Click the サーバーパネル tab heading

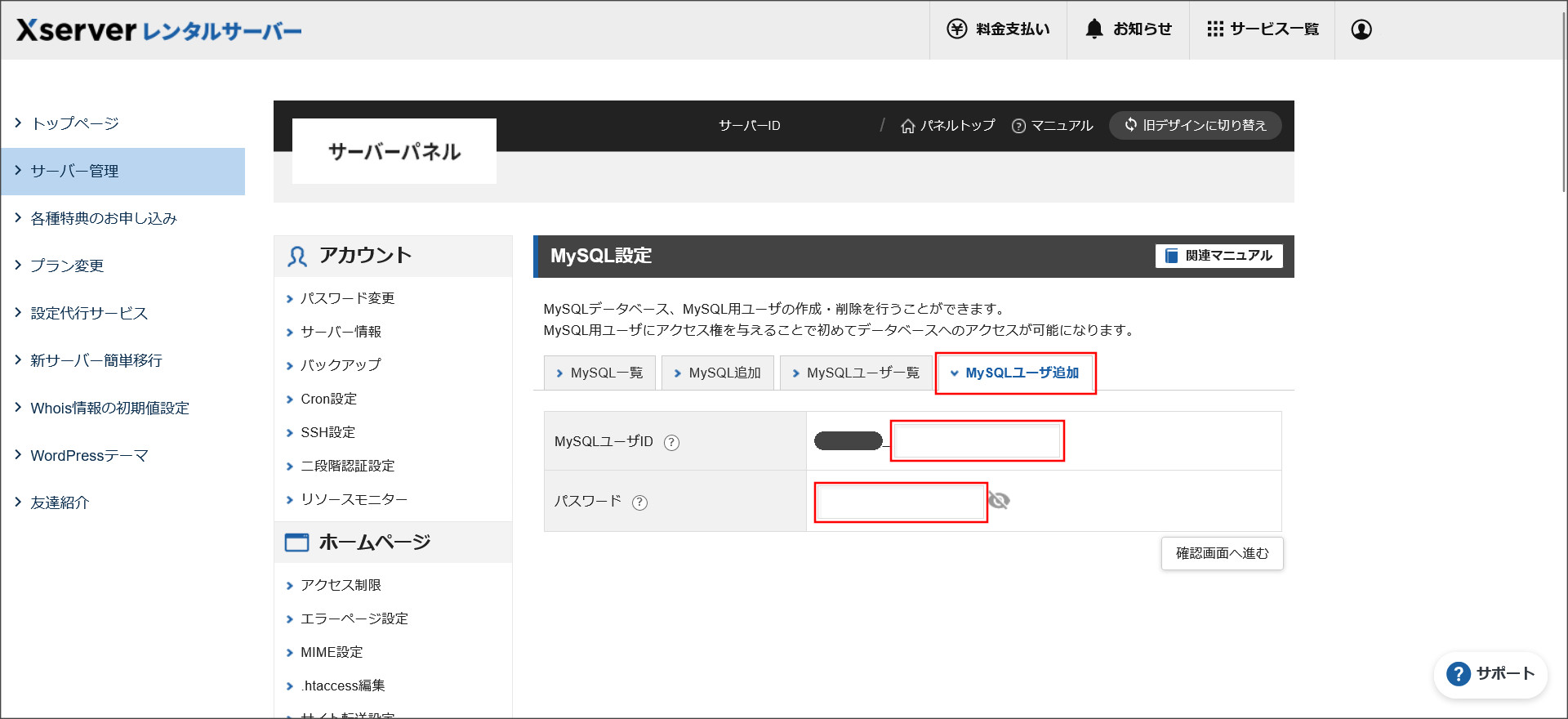394,151
